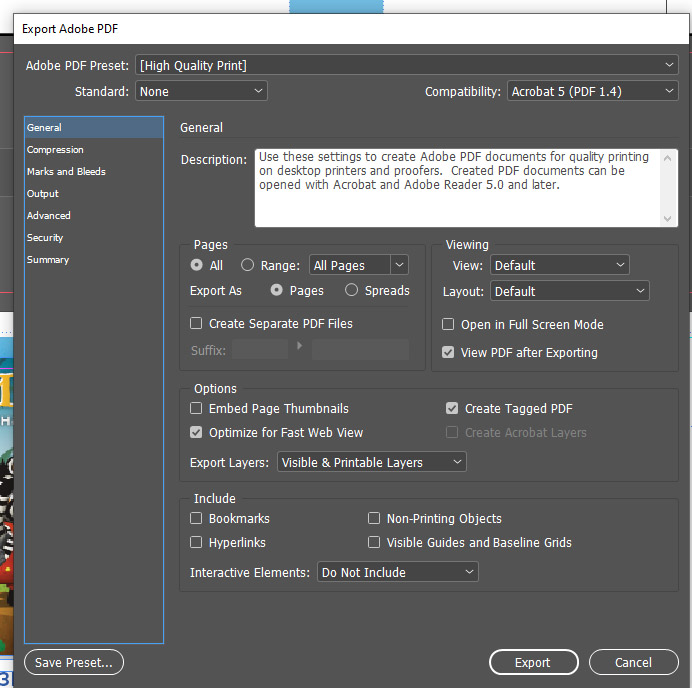Open the Compatibility dropdown

(x=592, y=91)
